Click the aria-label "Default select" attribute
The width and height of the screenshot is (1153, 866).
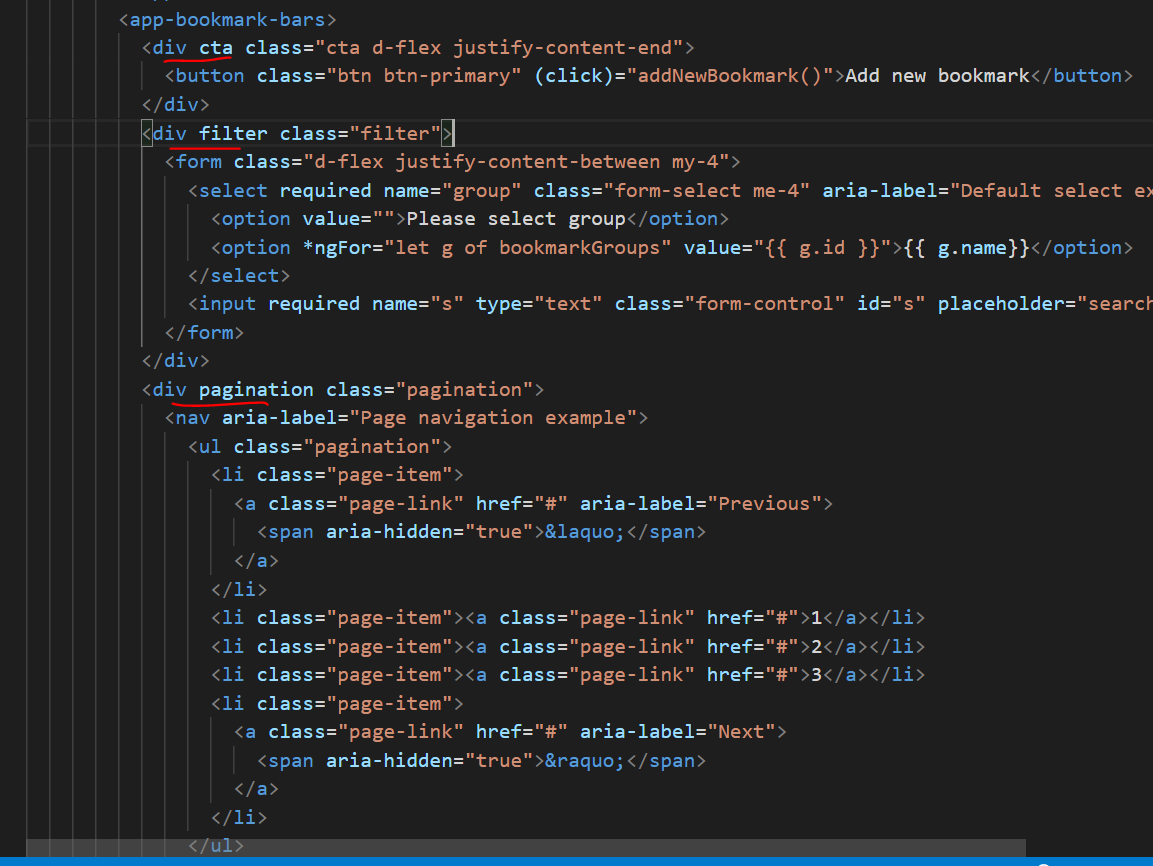(x=987, y=191)
